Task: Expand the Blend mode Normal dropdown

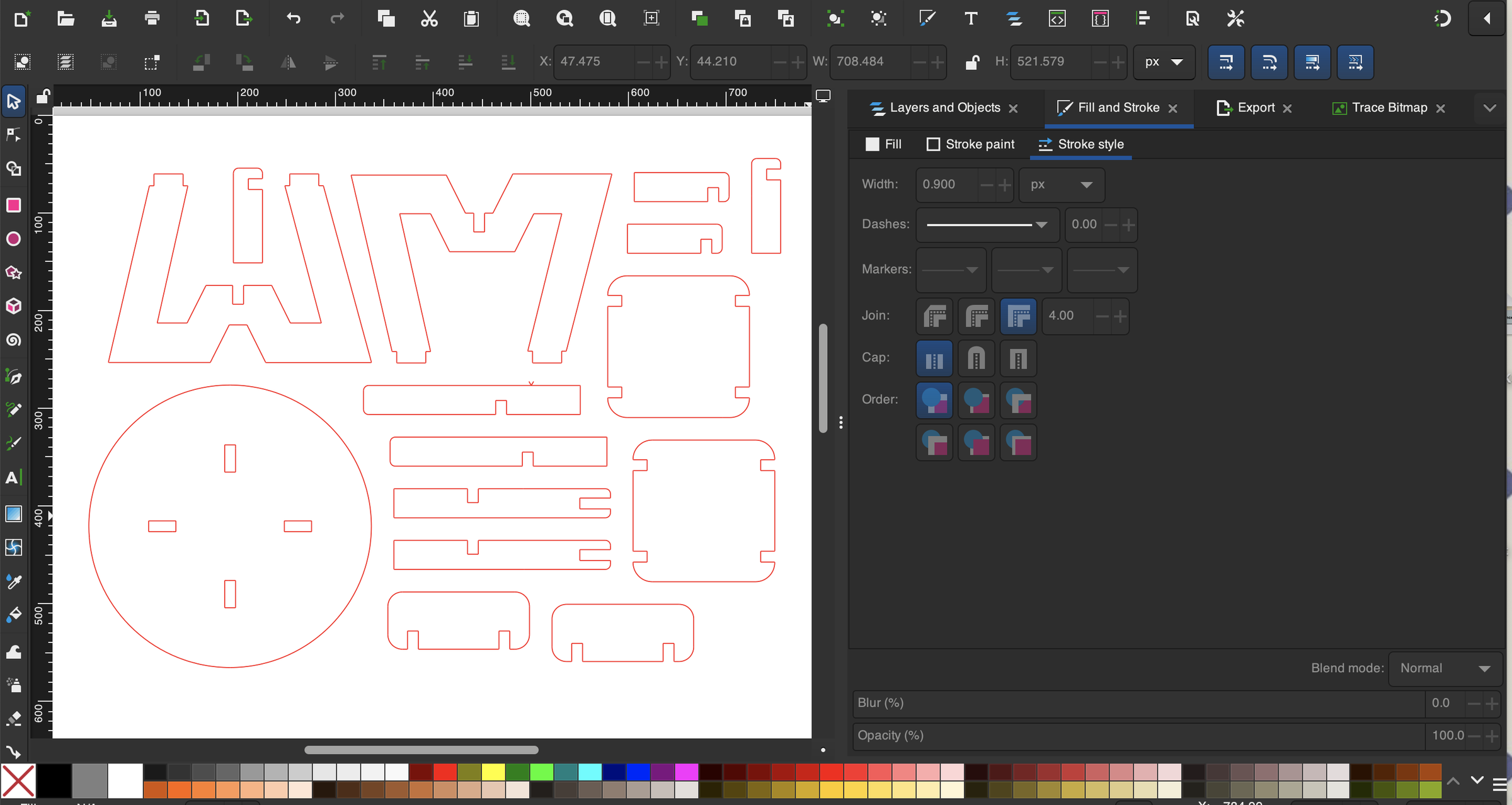Action: [x=1445, y=668]
